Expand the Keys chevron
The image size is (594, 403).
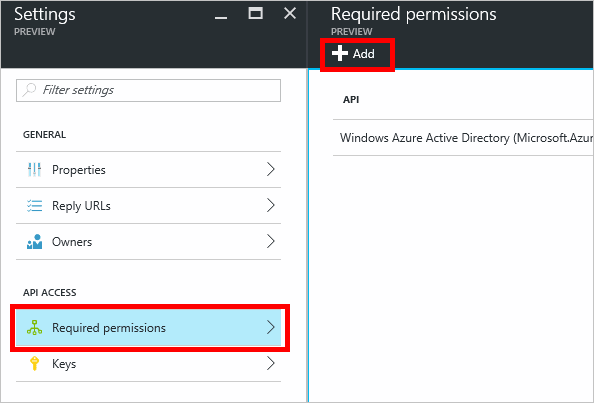point(270,363)
